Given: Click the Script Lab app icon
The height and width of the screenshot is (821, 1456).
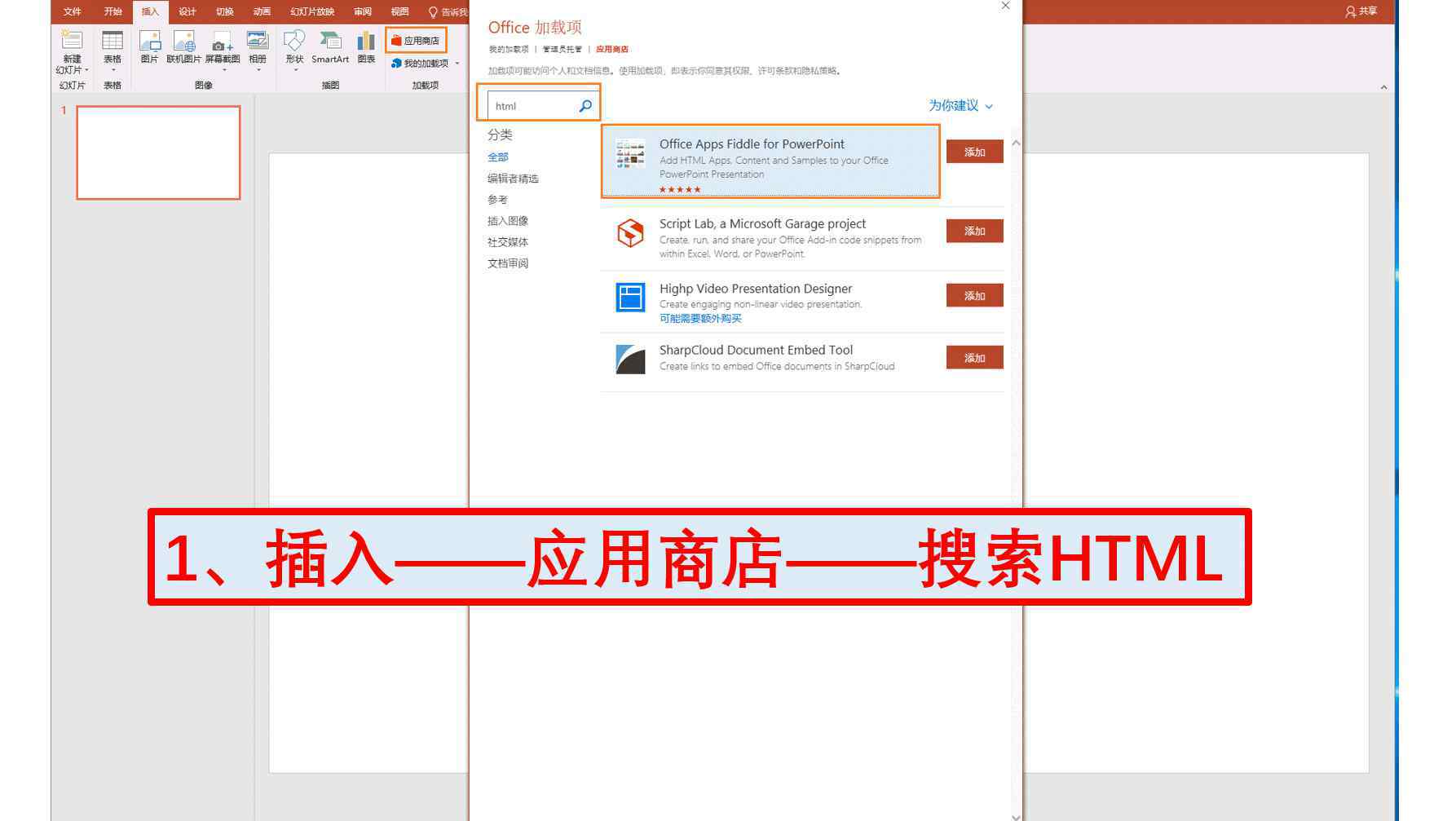Looking at the screenshot, I should click(x=630, y=233).
